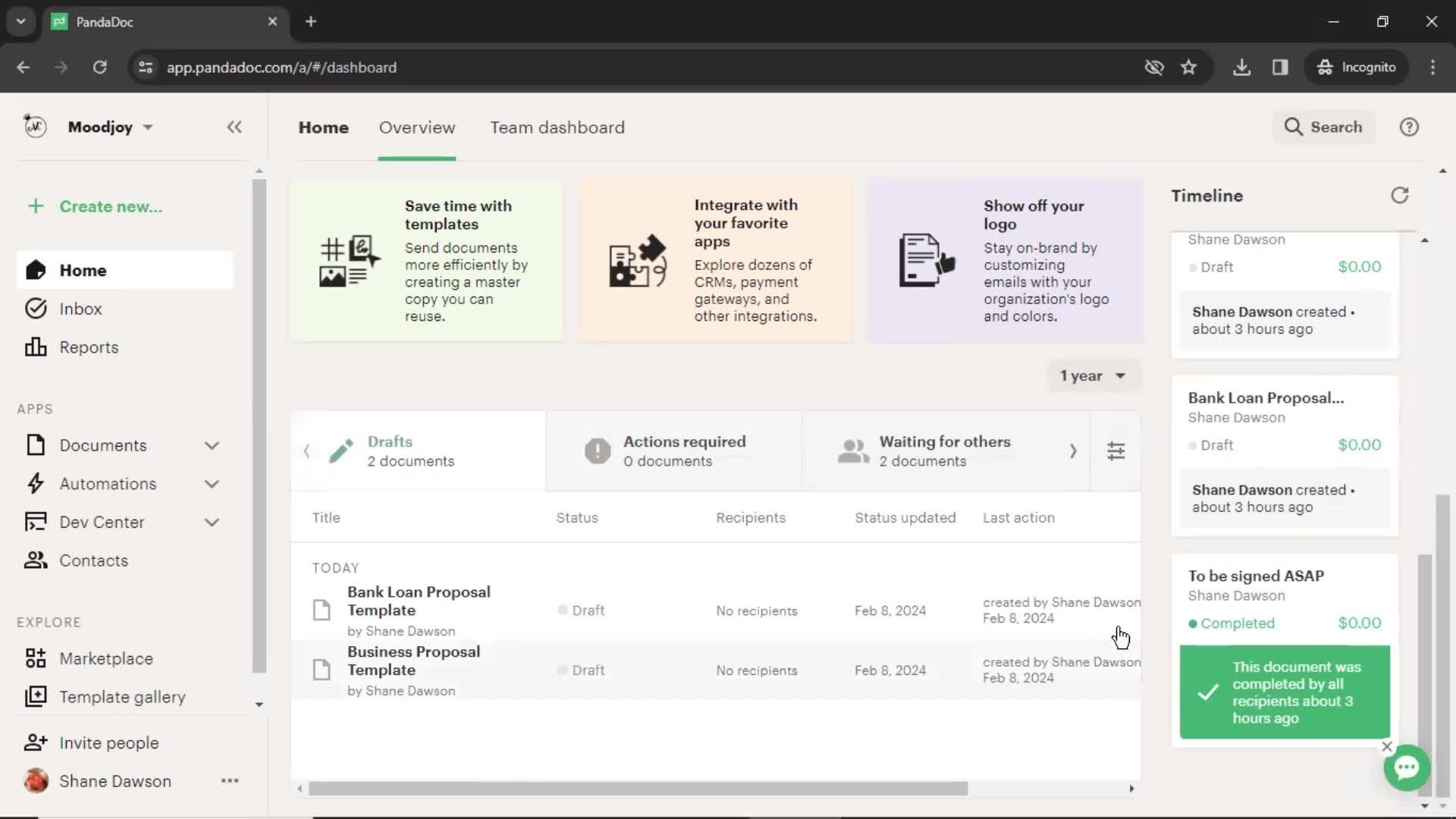Open Reports in the sidebar
Image resolution: width=1456 pixels, height=819 pixels.
pyautogui.click(x=124, y=347)
